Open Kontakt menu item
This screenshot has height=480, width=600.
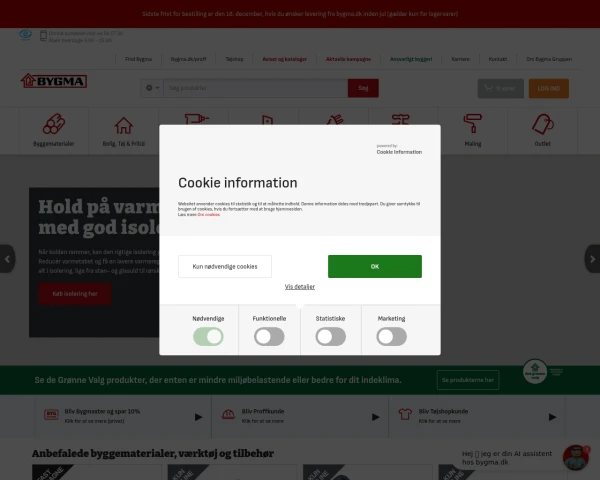497,59
